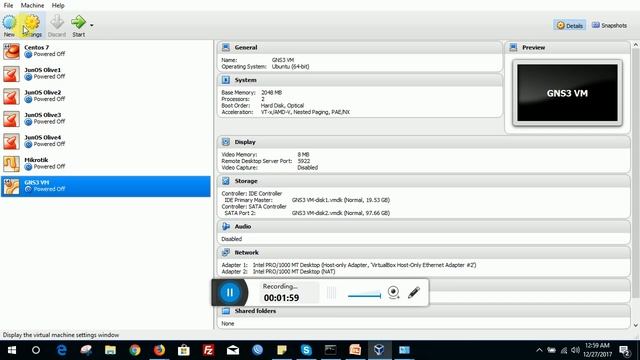Click the GNS3 VM OS icon
This screenshot has height=360, width=640.
(11, 187)
